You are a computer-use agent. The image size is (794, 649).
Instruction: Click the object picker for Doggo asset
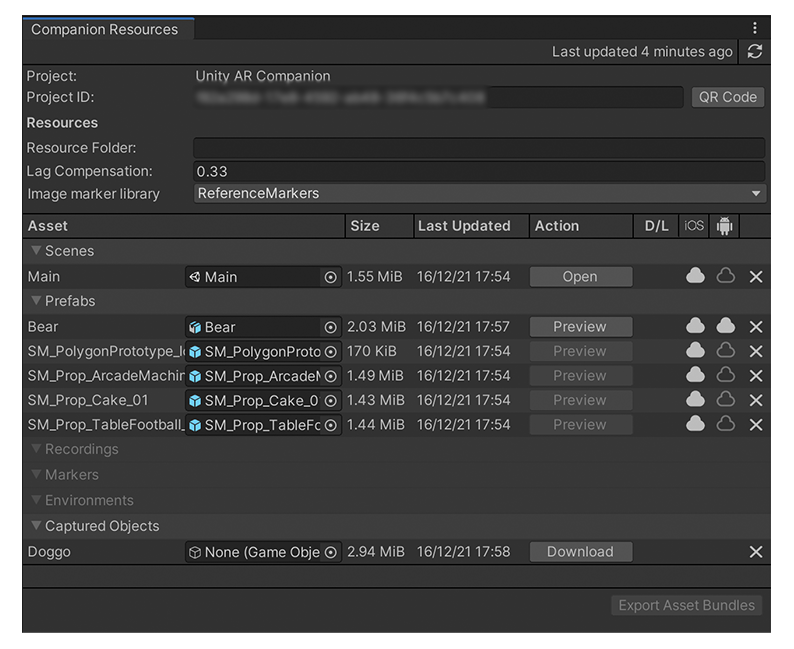[331, 552]
